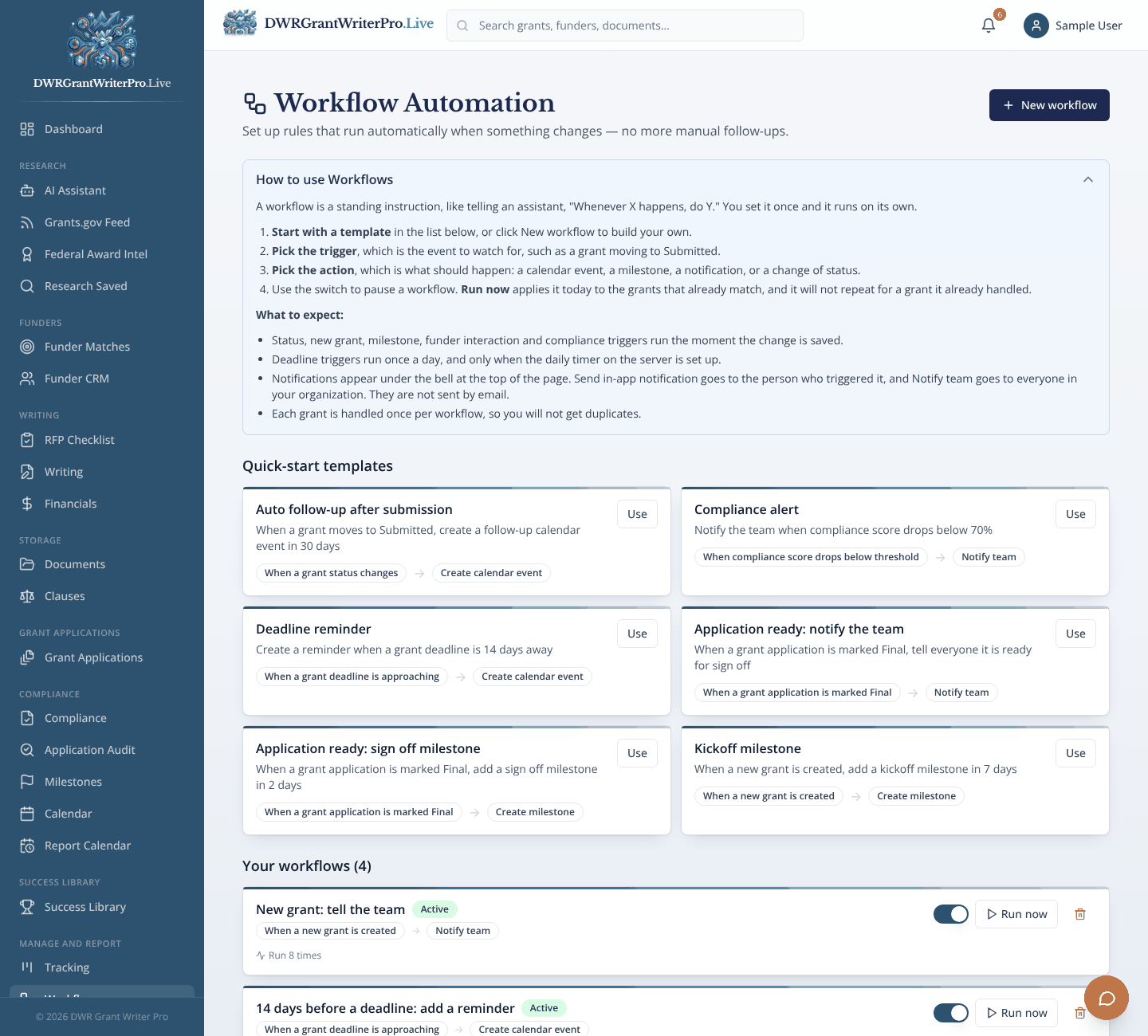Viewport: 1148px width, 1036px height.
Task: Go to the Calendar page
Action: 102,814
